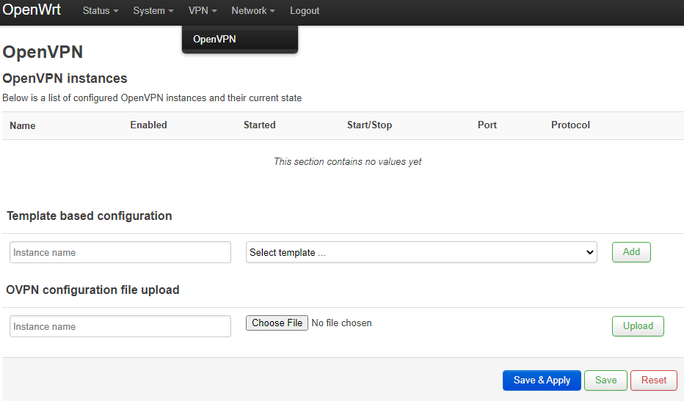Click the Name column header
The image size is (684, 401).
point(23,126)
